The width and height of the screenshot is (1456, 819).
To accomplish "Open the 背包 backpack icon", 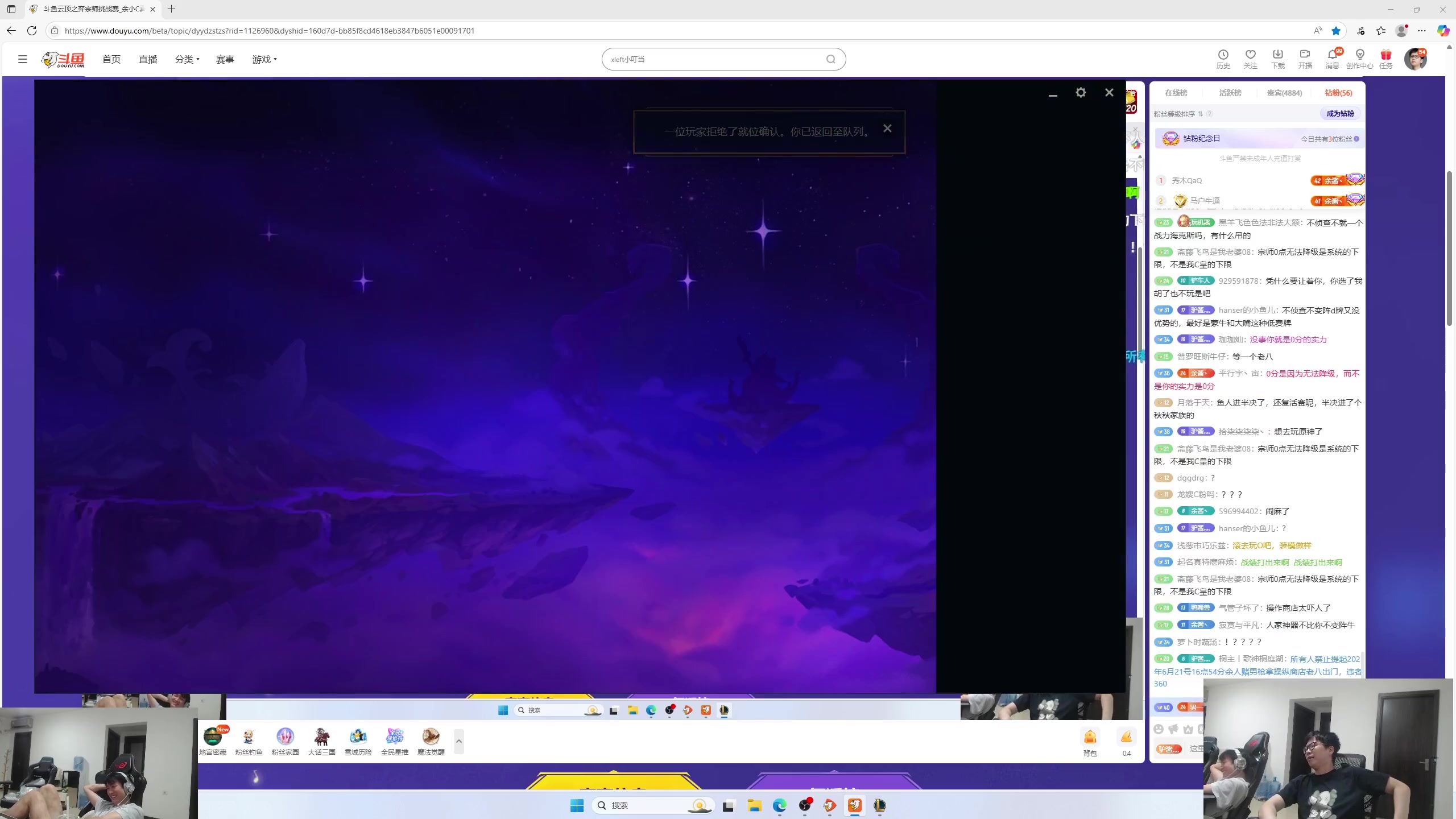I will pyautogui.click(x=1090, y=742).
